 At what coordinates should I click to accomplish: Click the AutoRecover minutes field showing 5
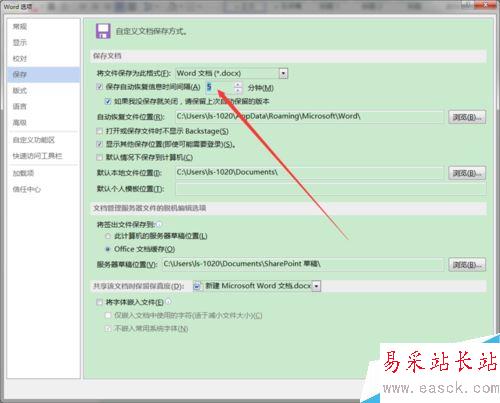(x=220, y=87)
